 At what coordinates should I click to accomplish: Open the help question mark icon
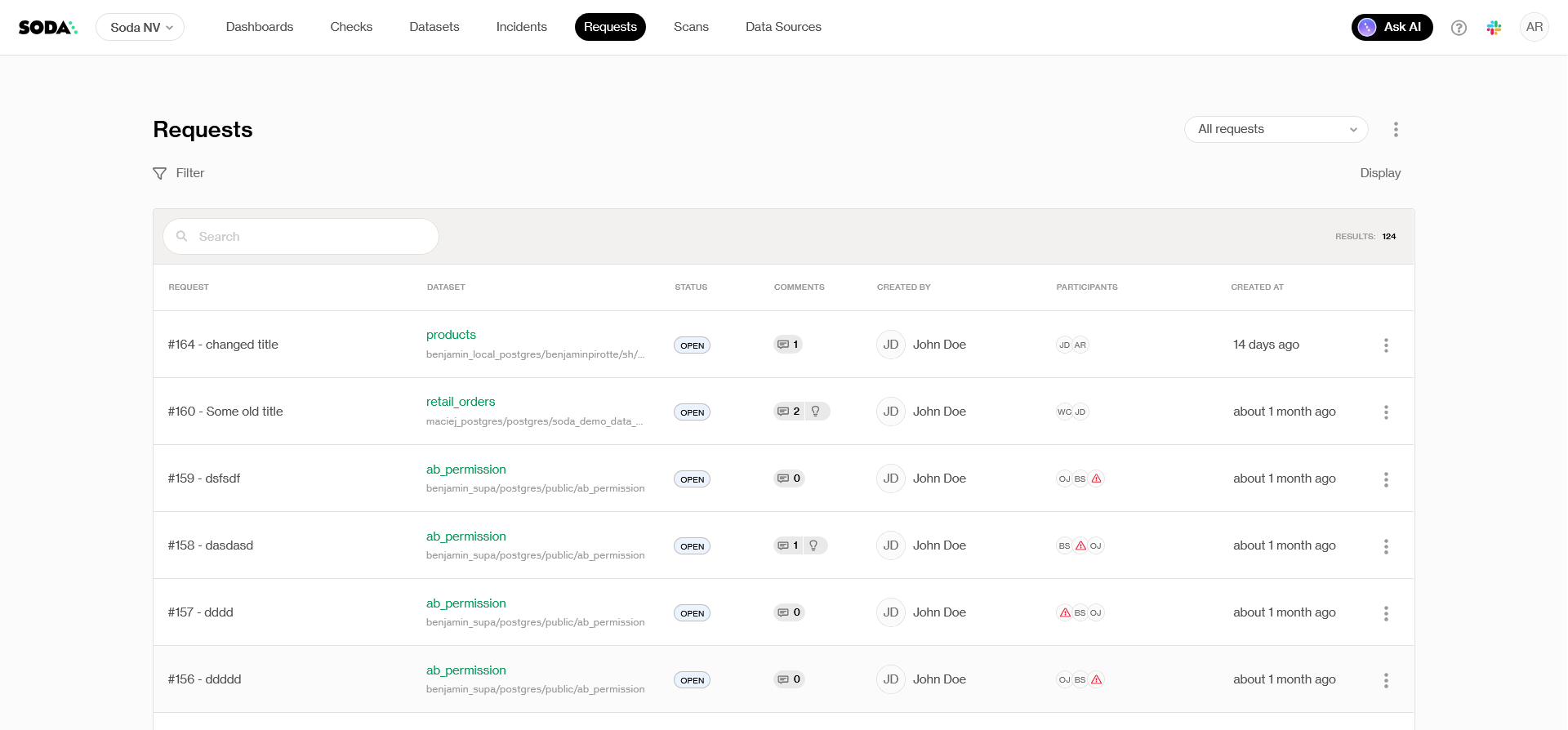click(x=1459, y=28)
